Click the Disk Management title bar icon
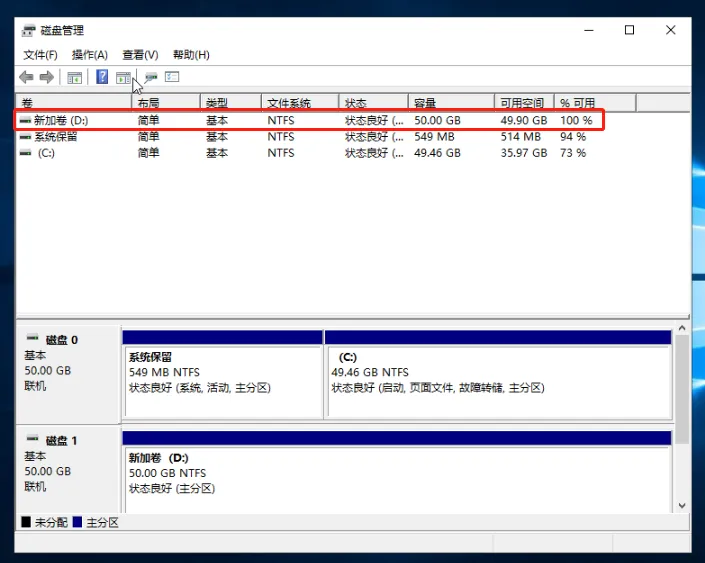705x563 pixels. pyautogui.click(x=28, y=31)
